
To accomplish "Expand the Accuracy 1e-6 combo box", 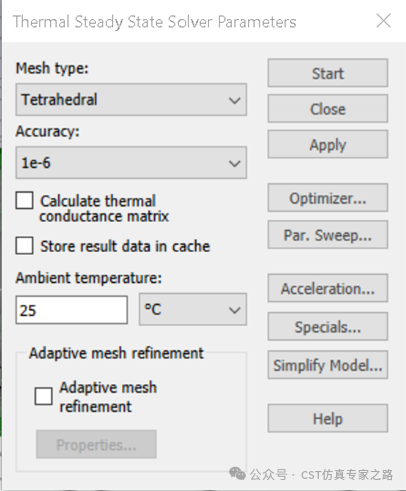I will point(131,163).
